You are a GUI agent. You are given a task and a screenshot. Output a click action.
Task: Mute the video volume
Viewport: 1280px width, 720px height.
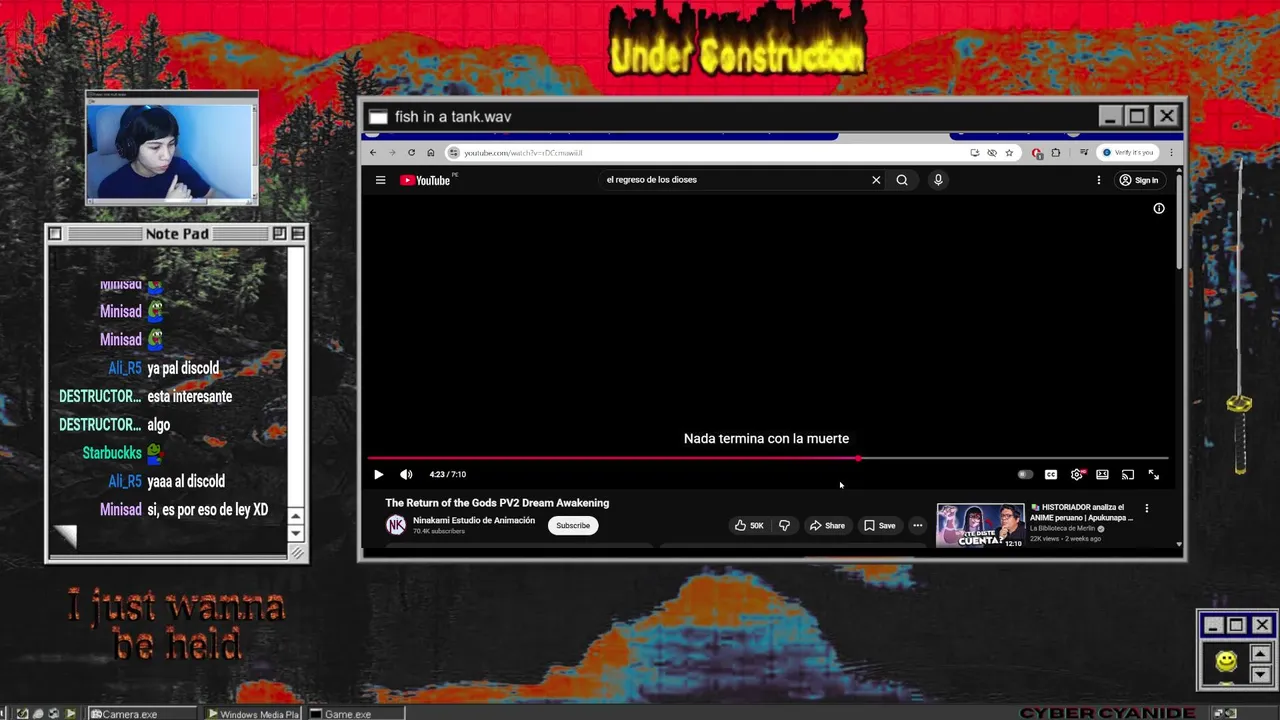click(x=406, y=474)
